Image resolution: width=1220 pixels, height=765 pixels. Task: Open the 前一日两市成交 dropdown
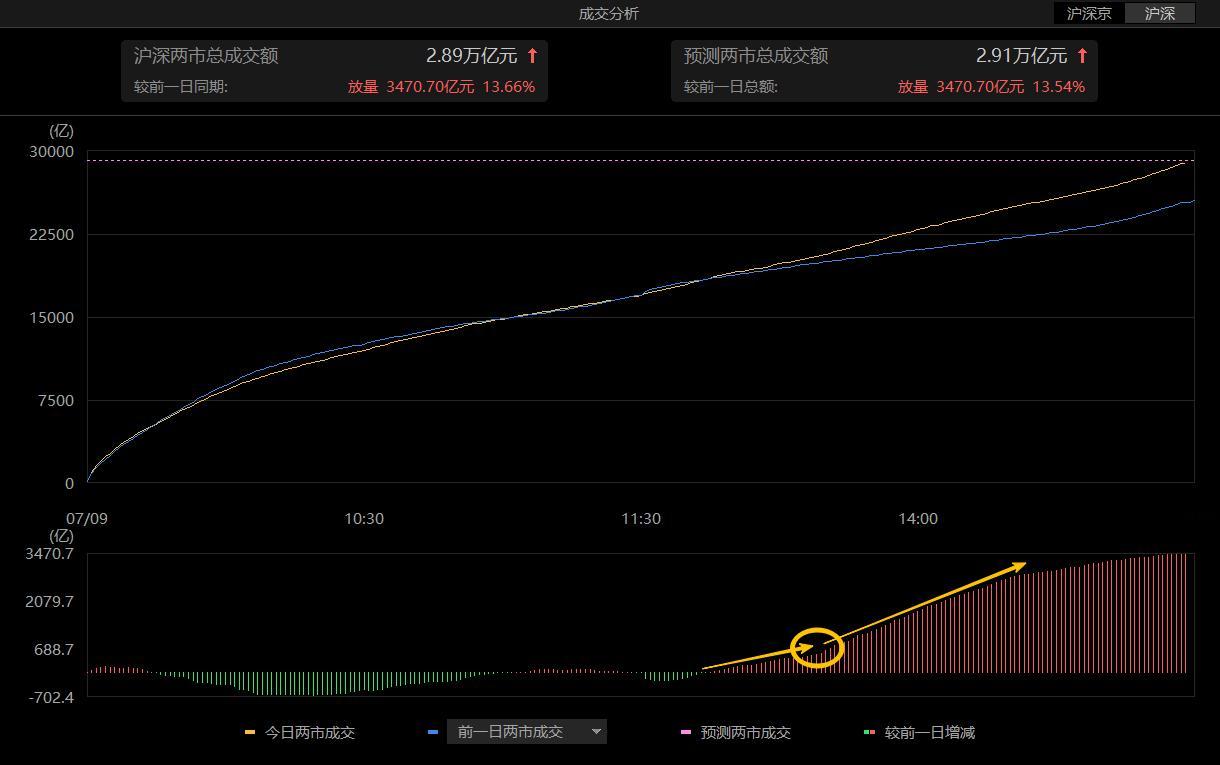pyautogui.click(x=526, y=732)
